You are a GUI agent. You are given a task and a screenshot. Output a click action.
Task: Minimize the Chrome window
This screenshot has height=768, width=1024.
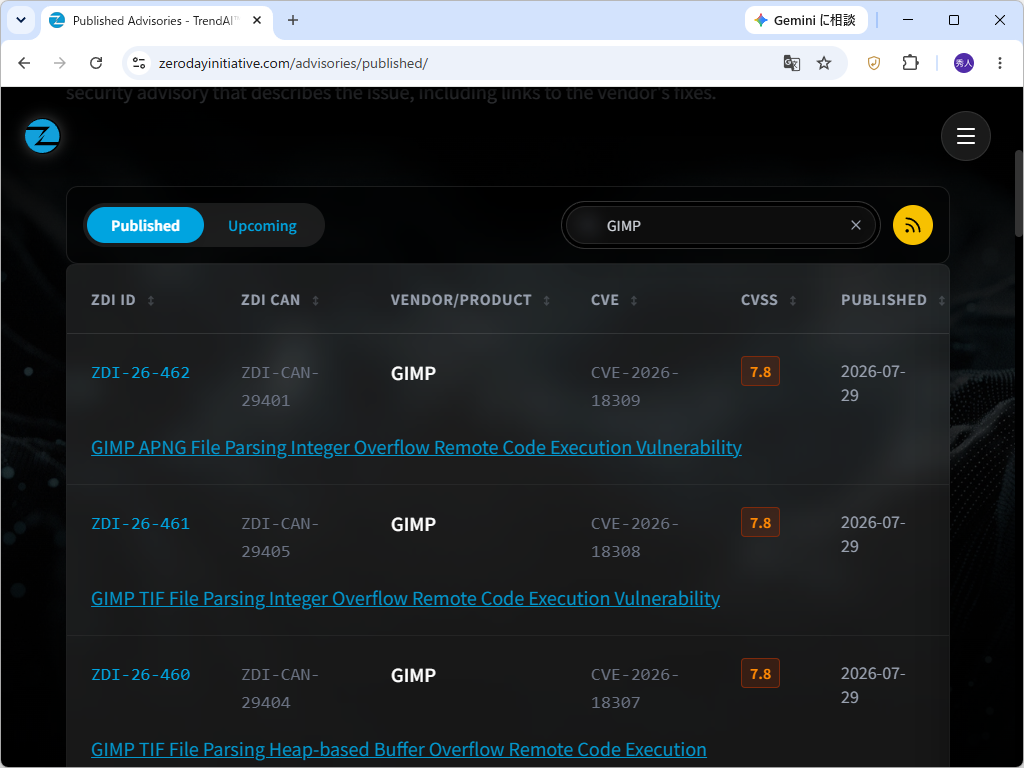[908, 20]
